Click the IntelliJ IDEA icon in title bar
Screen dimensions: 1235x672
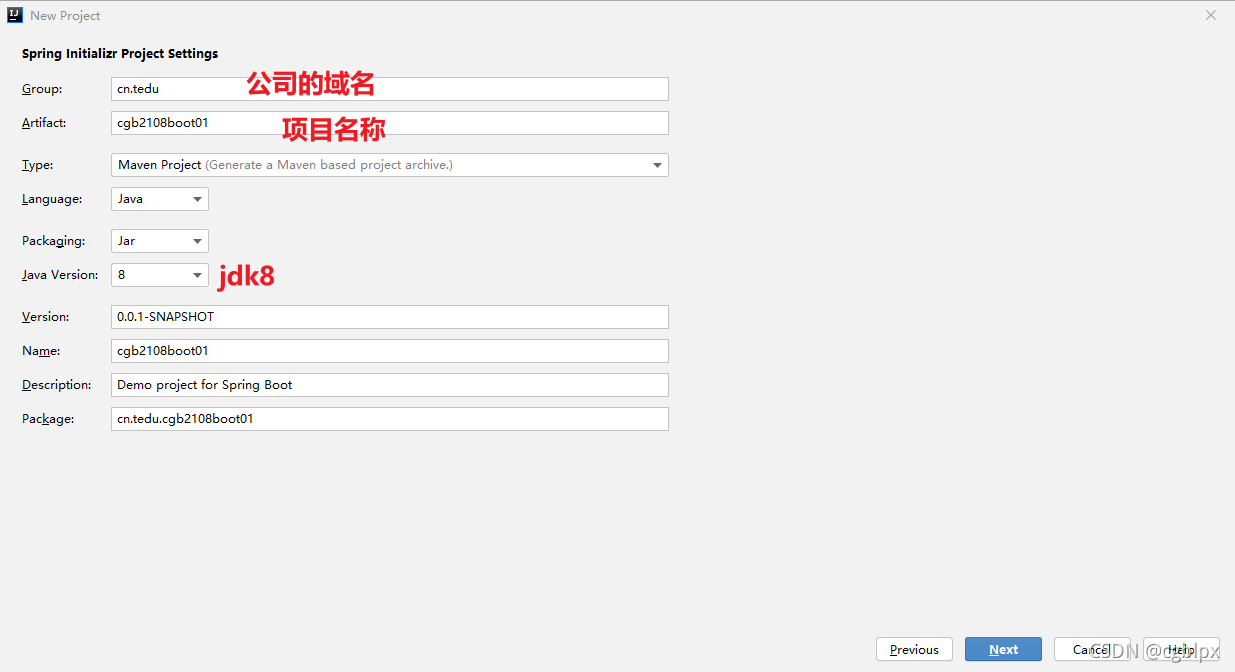pyautogui.click(x=16, y=15)
